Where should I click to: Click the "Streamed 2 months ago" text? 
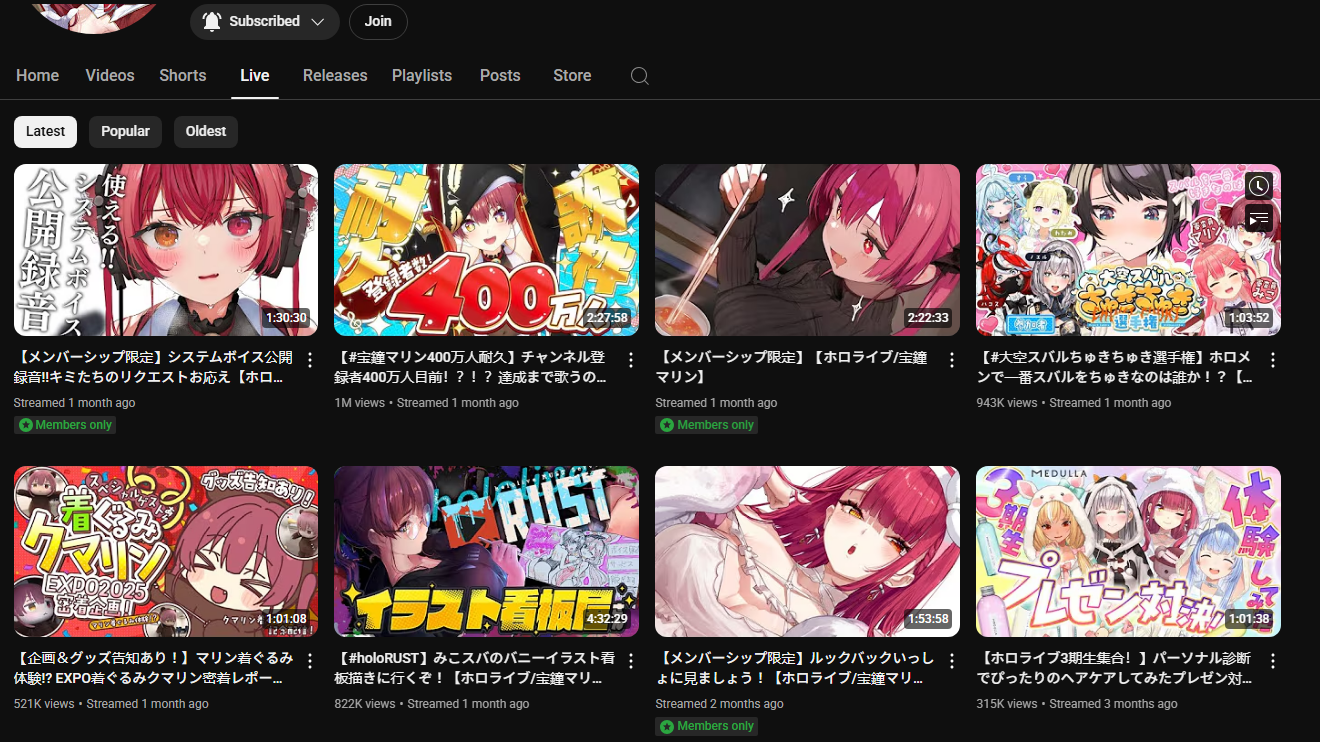[719, 704]
